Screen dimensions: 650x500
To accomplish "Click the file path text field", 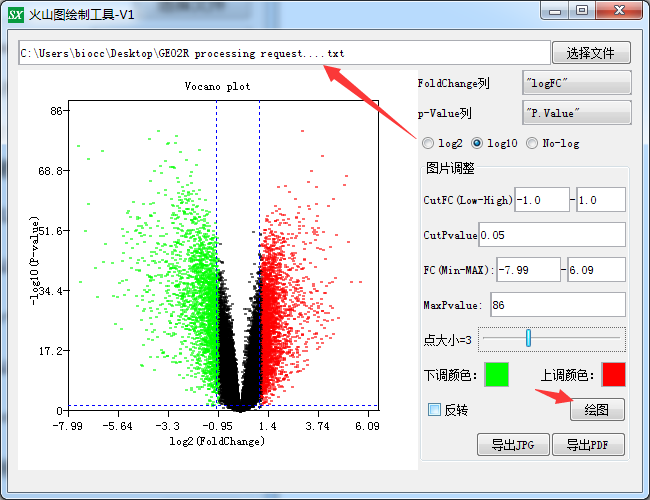I will coord(284,53).
